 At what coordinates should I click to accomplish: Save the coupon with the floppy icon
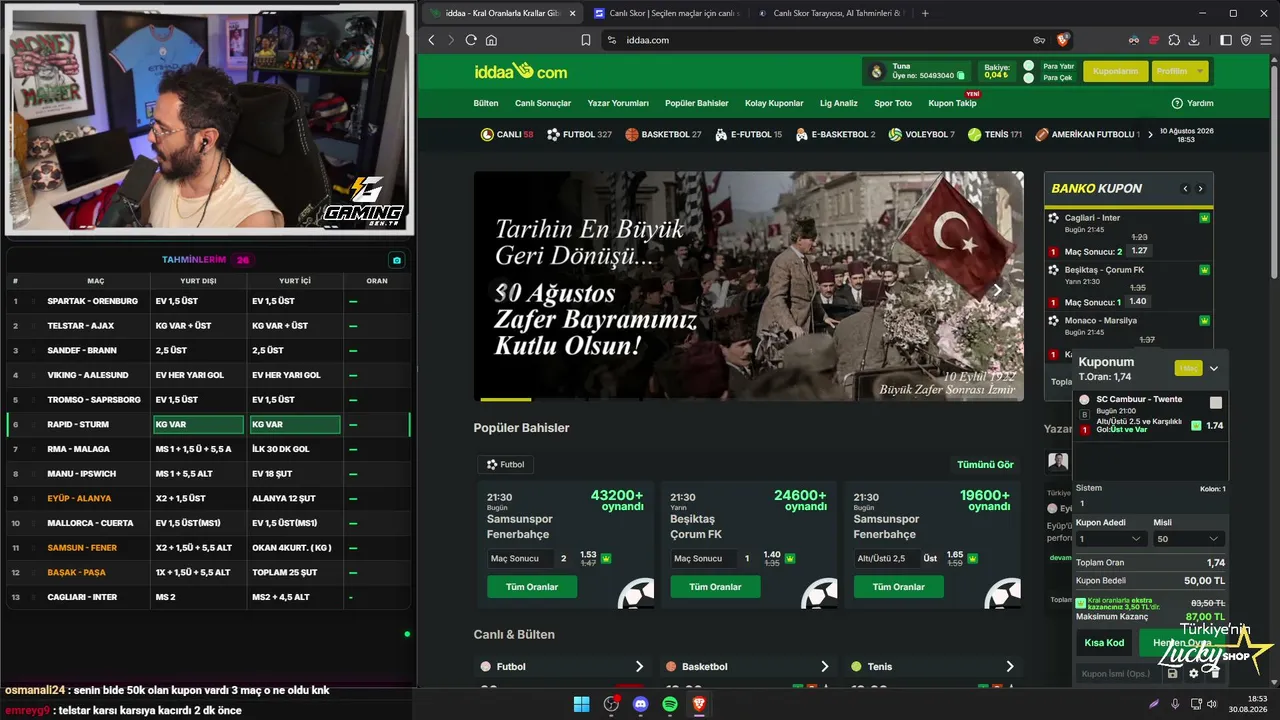[1173, 674]
